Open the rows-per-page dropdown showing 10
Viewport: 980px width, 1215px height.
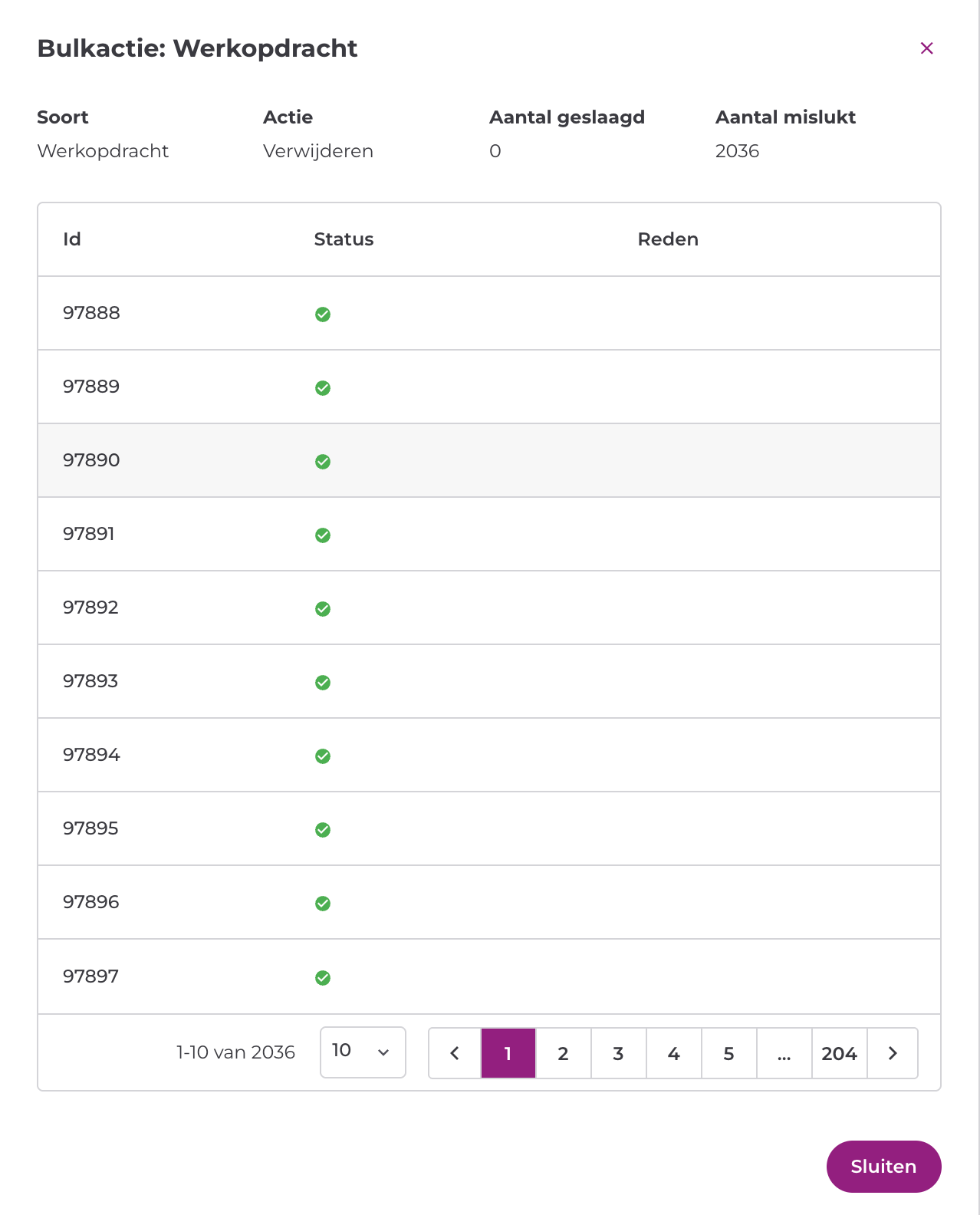[363, 1052]
